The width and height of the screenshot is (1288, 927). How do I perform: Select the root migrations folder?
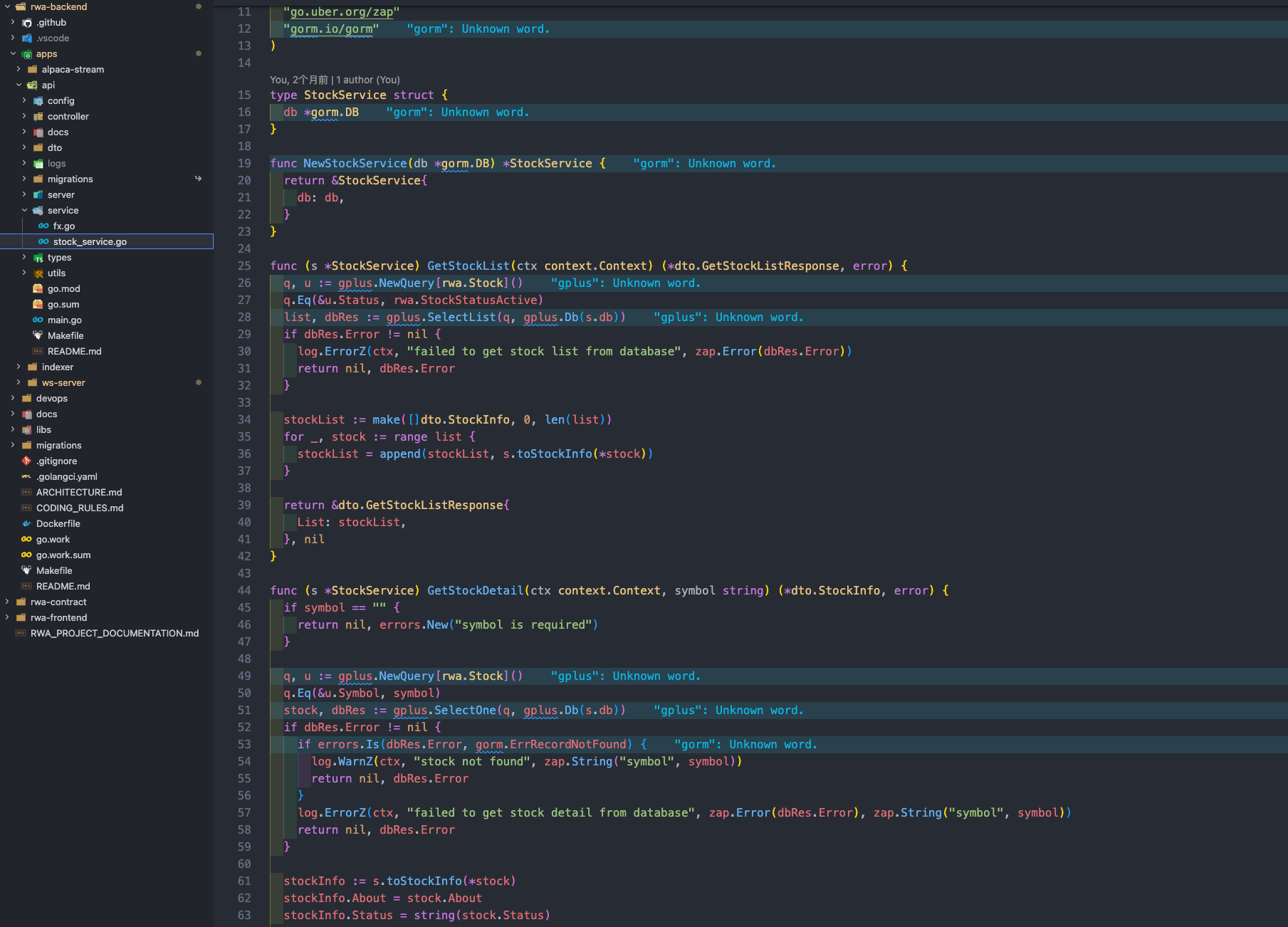click(59, 445)
